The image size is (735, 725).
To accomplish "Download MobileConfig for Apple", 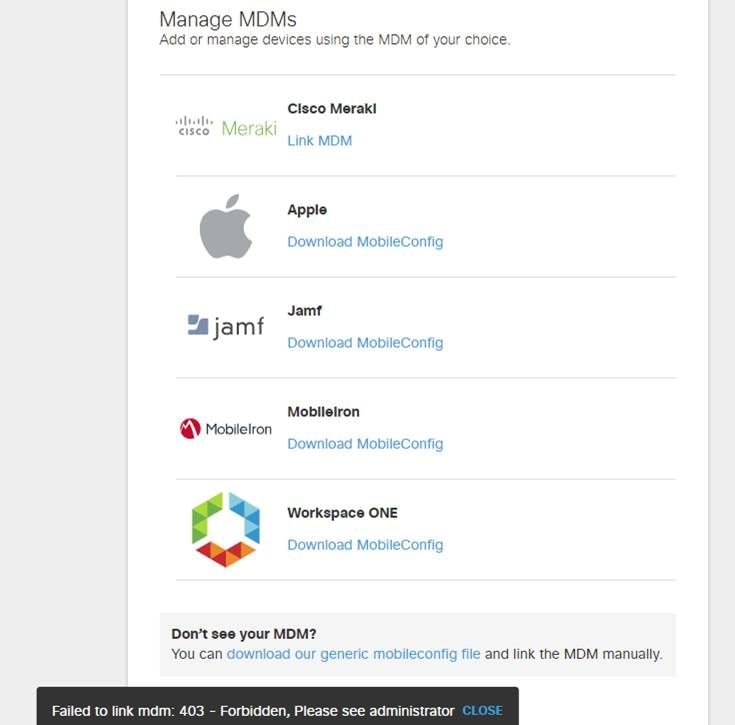I will [x=365, y=242].
